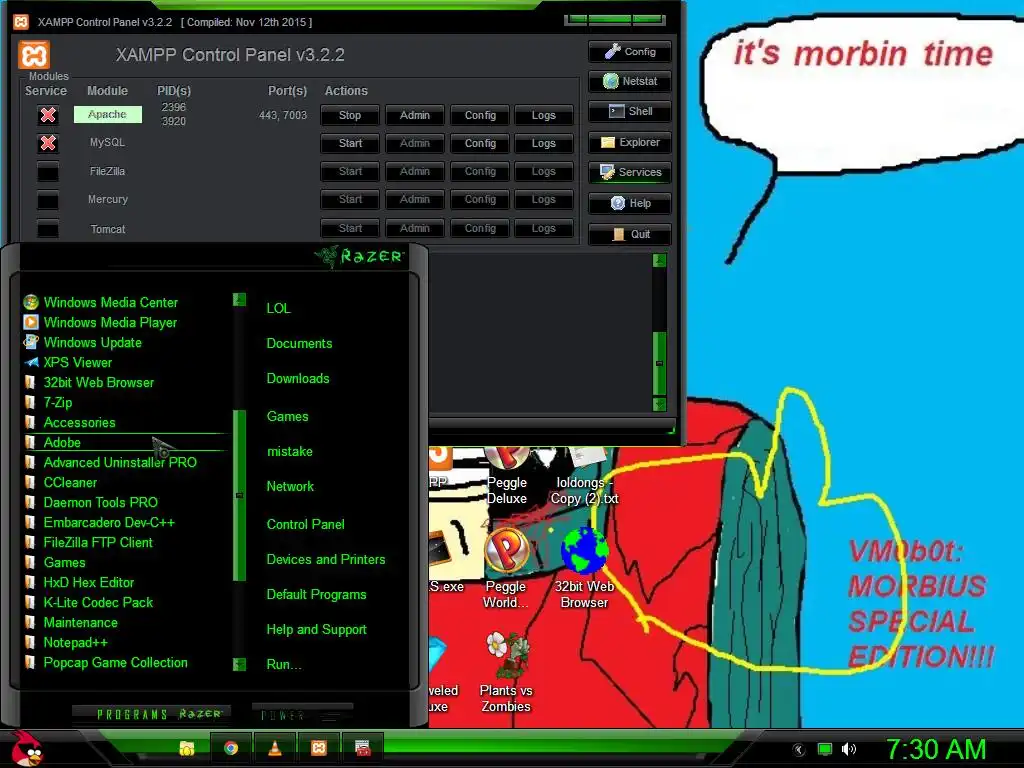
Task: Open Devices and Printers
Action: [x=325, y=560]
